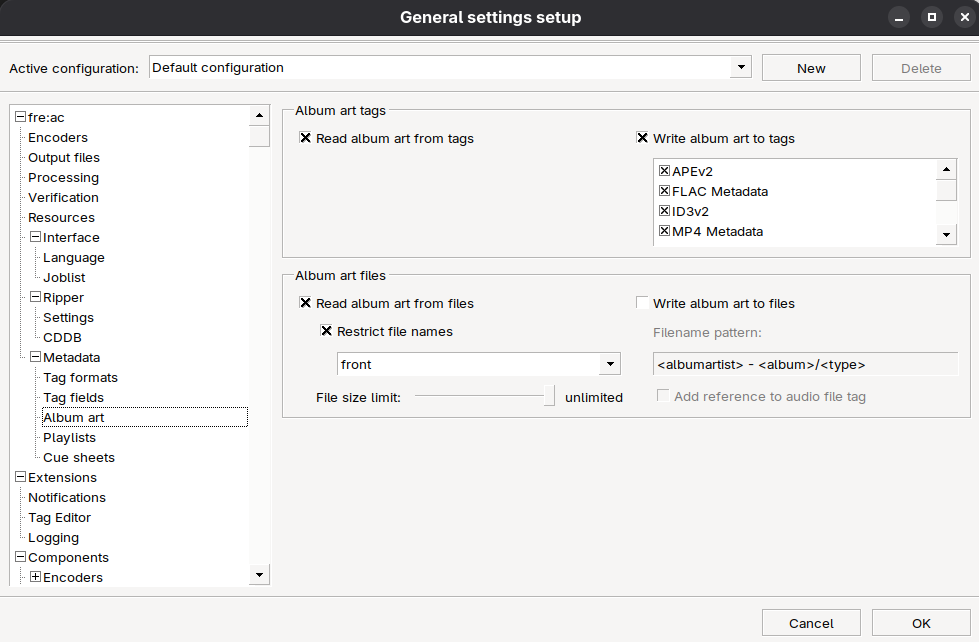Expand the Encoders node under Components
The image size is (979, 642).
pyautogui.click(x=35, y=577)
